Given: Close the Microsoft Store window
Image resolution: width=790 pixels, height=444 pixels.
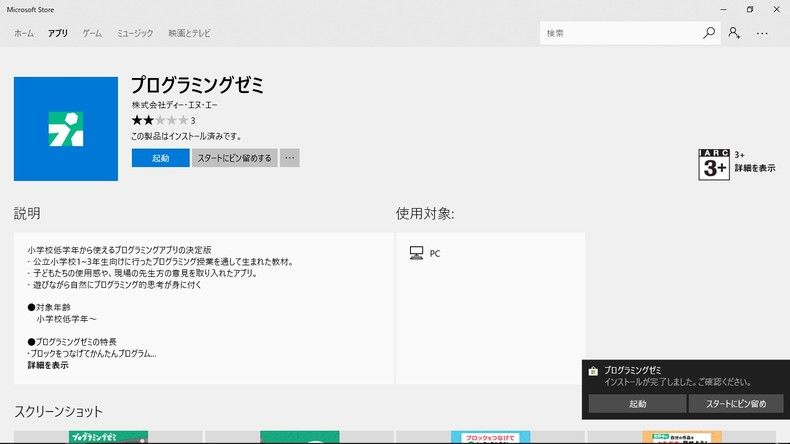Looking at the screenshot, I should coord(776,9).
